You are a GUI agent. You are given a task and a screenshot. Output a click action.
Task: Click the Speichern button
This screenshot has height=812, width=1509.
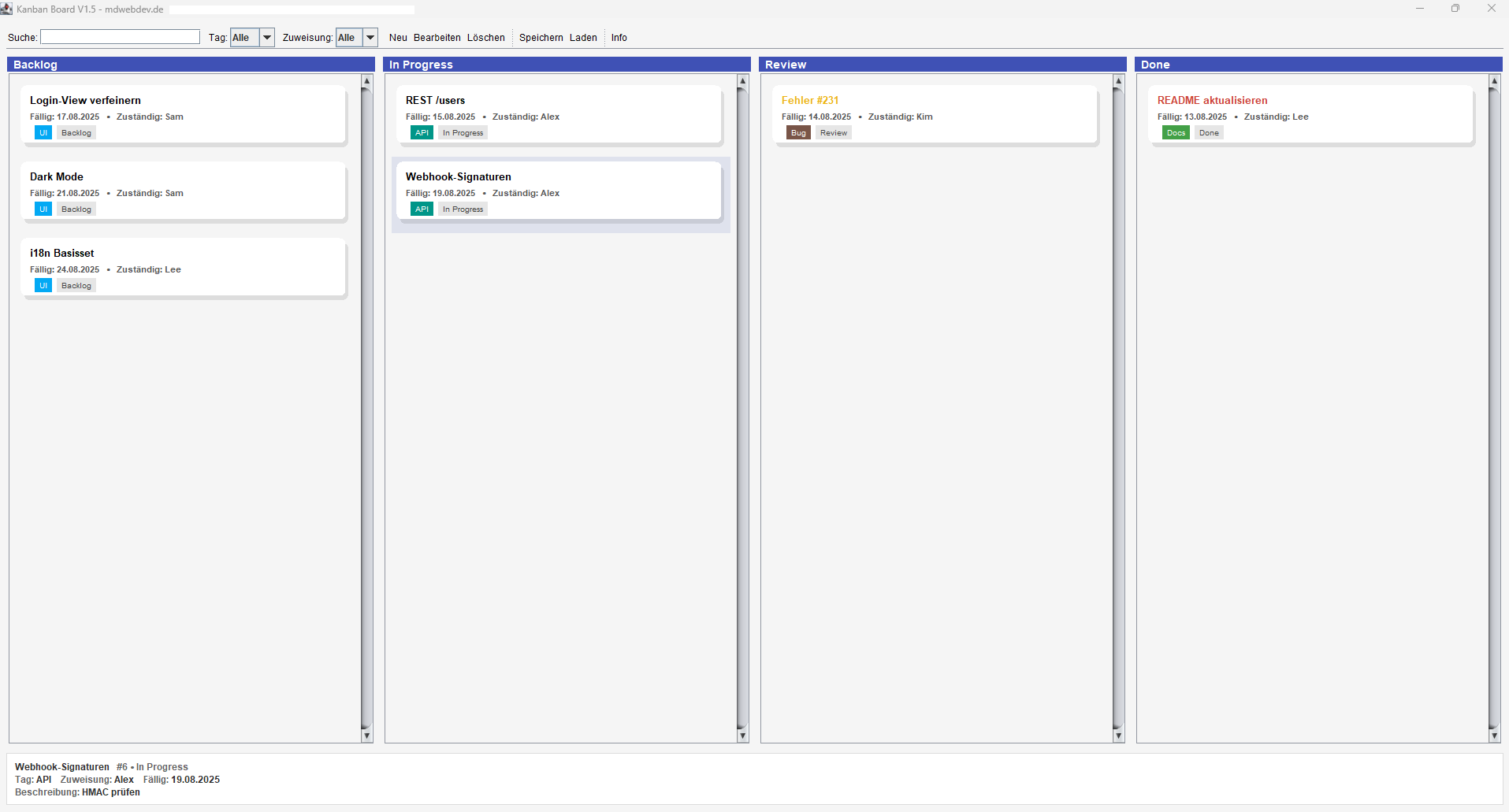click(x=541, y=37)
